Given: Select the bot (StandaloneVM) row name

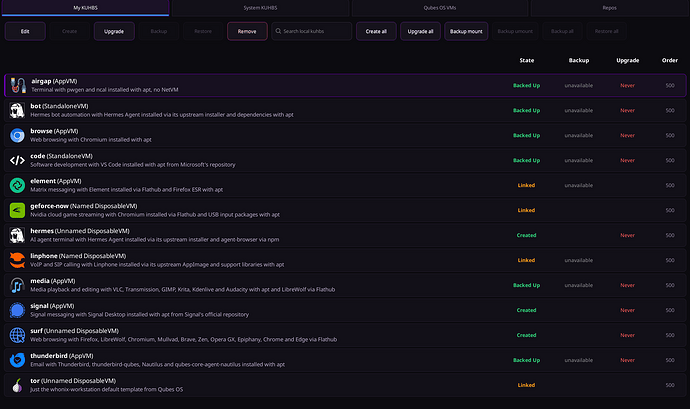Looking at the screenshot, I should (59, 106).
